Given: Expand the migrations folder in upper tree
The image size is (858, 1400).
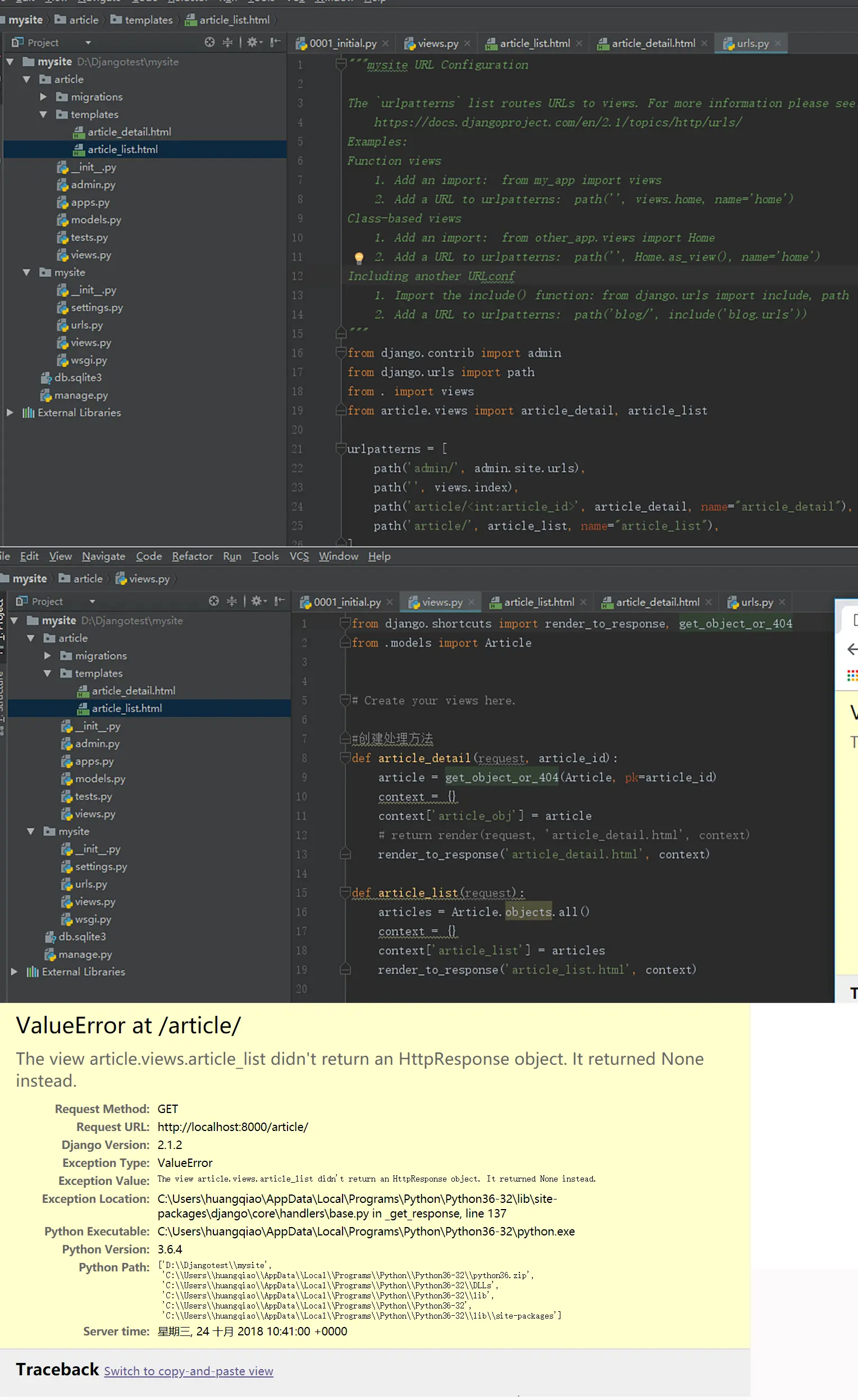Looking at the screenshot, I should (x=43, y=97).
